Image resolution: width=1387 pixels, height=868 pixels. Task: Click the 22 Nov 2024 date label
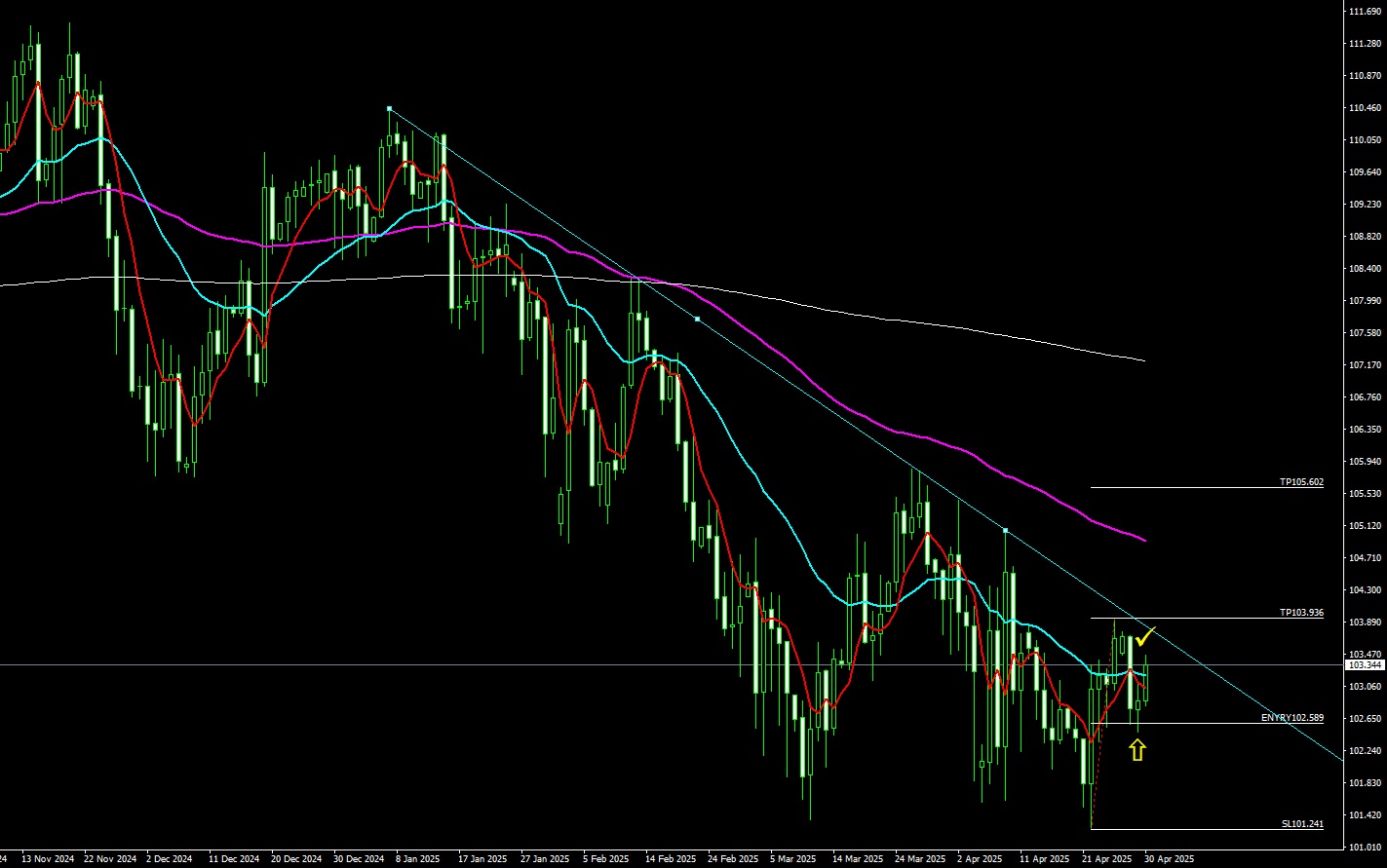110,860
